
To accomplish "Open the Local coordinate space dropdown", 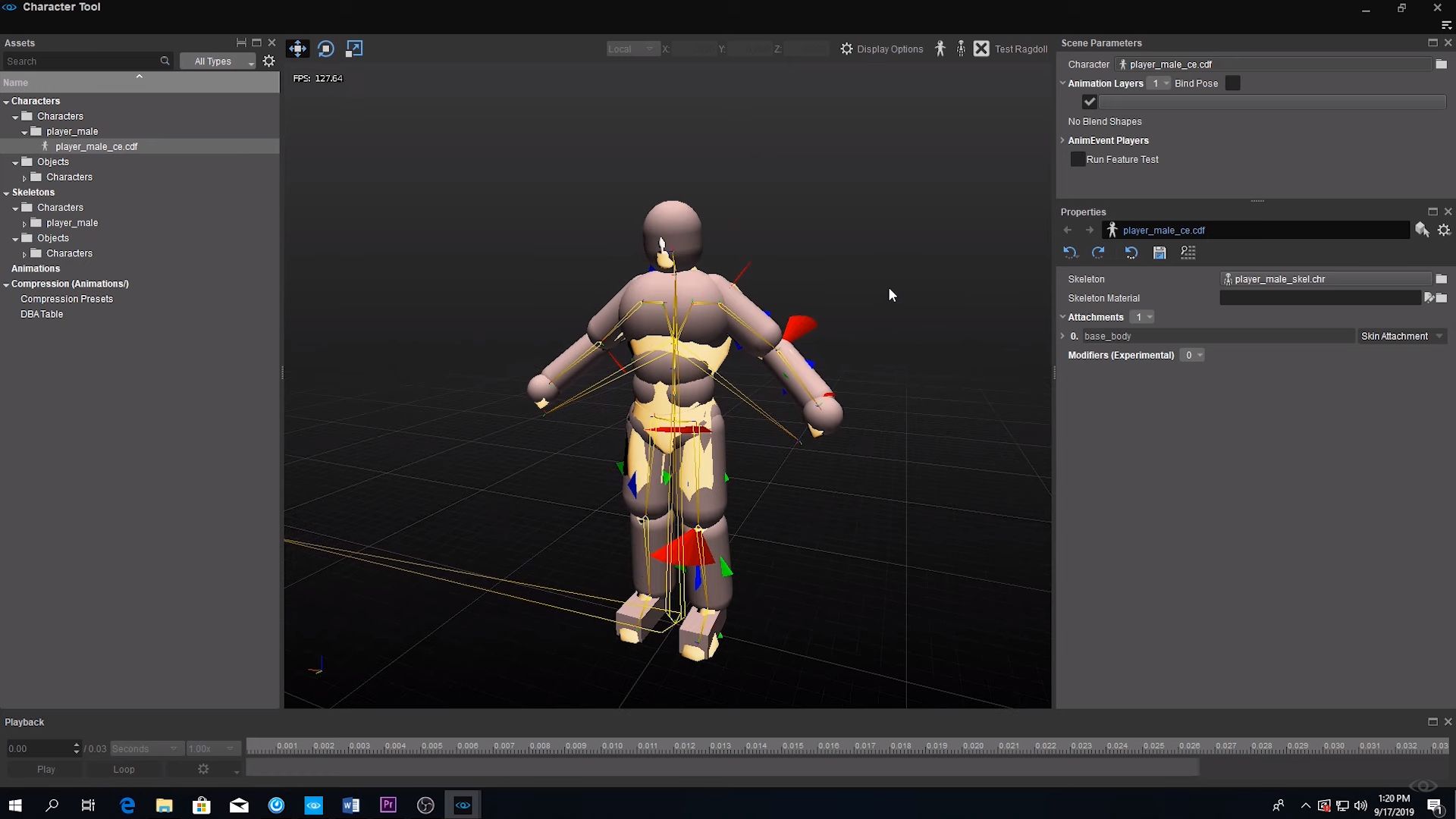I will [632, 48].
